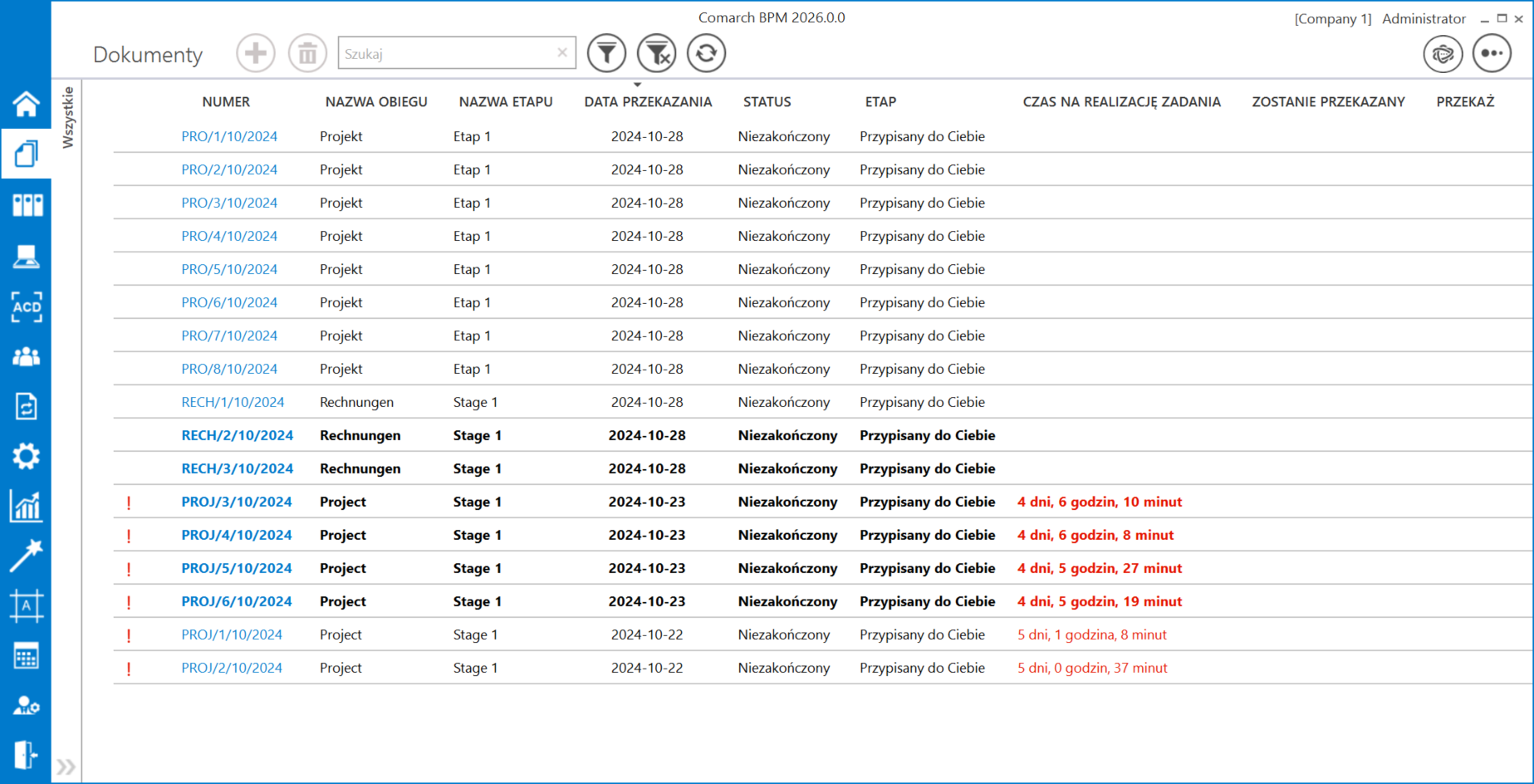Viewport: 1534px width, 784px height.
Task: Refresh the documents list
Action: 706,54
